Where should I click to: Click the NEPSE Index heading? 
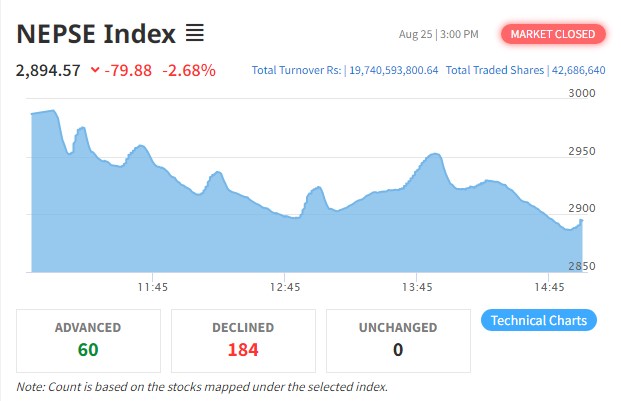96,33
